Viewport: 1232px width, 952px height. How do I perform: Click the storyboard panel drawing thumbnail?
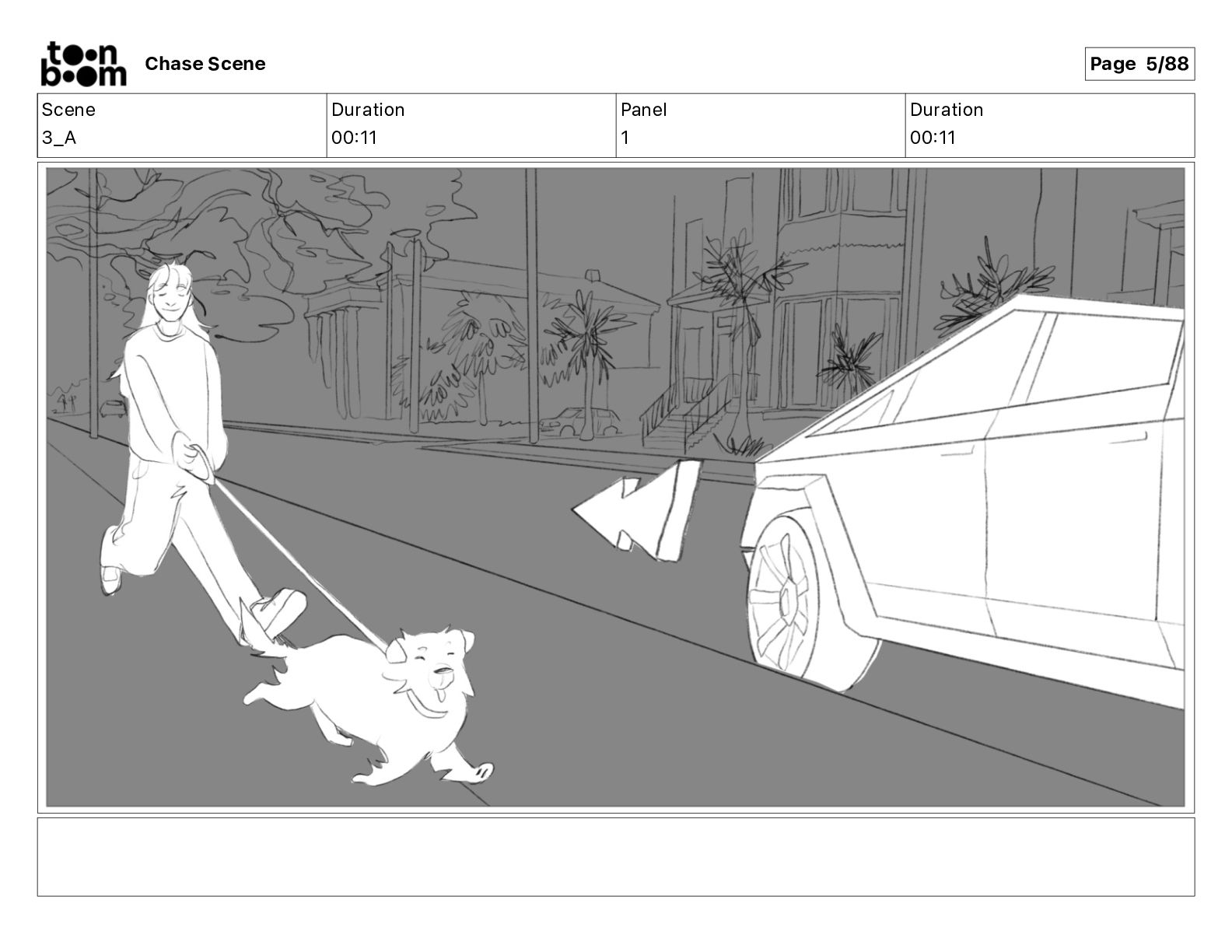(615, 487)
